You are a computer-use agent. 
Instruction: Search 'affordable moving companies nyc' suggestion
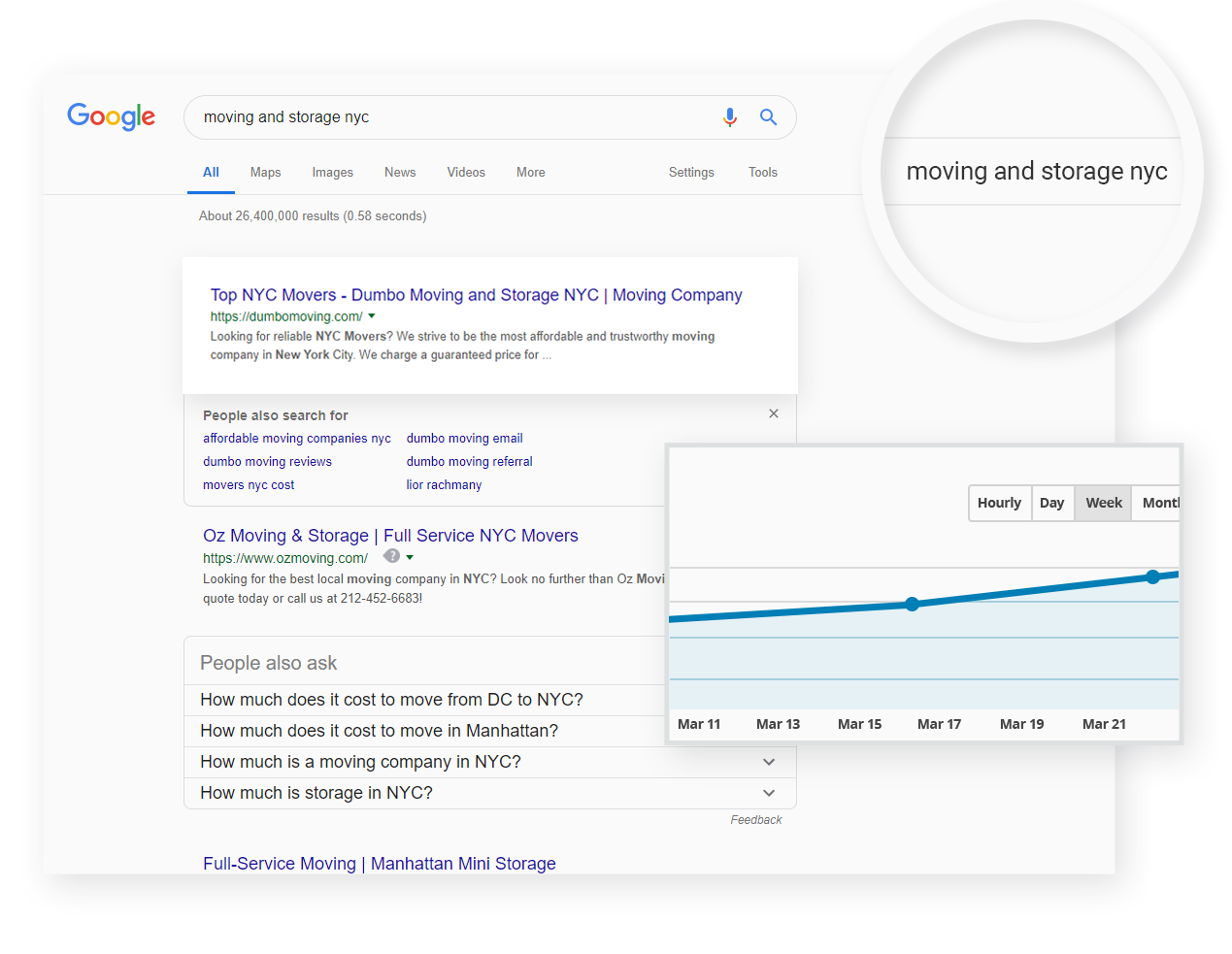(297, 439)
